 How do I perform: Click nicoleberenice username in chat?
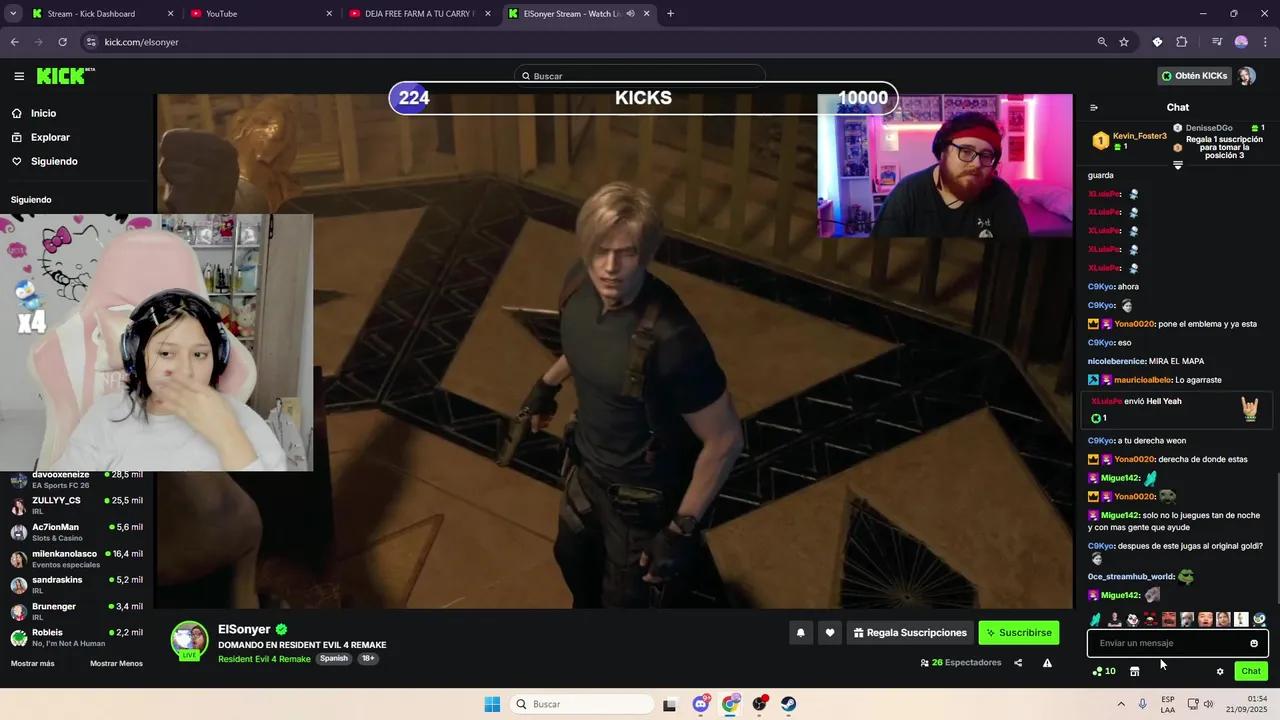pos(1117,361)
